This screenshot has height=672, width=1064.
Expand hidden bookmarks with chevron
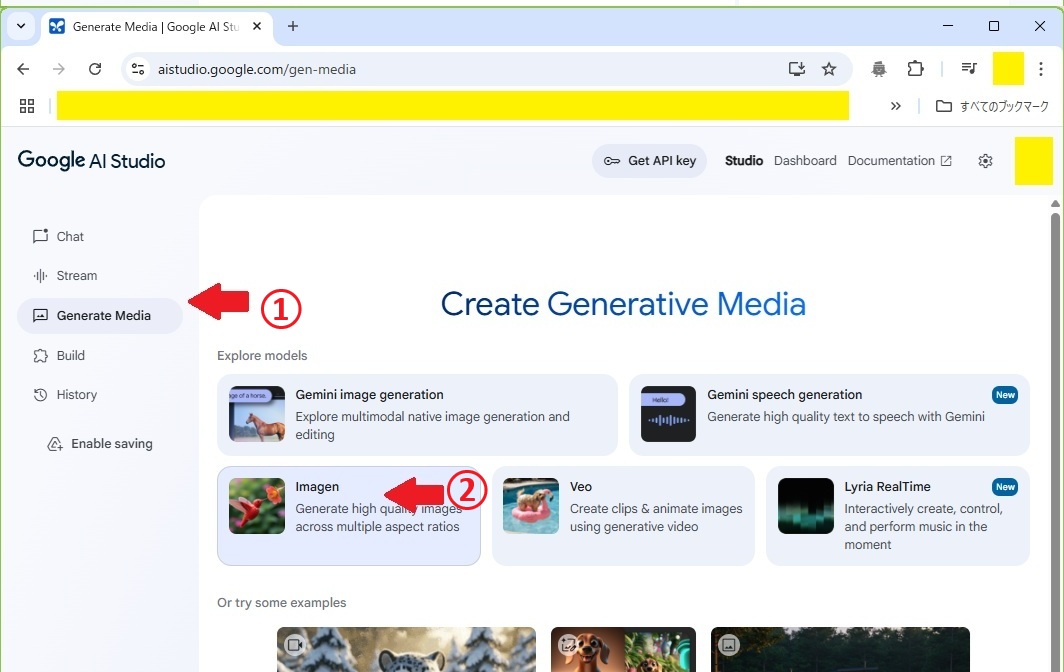(x=896, y=106)
